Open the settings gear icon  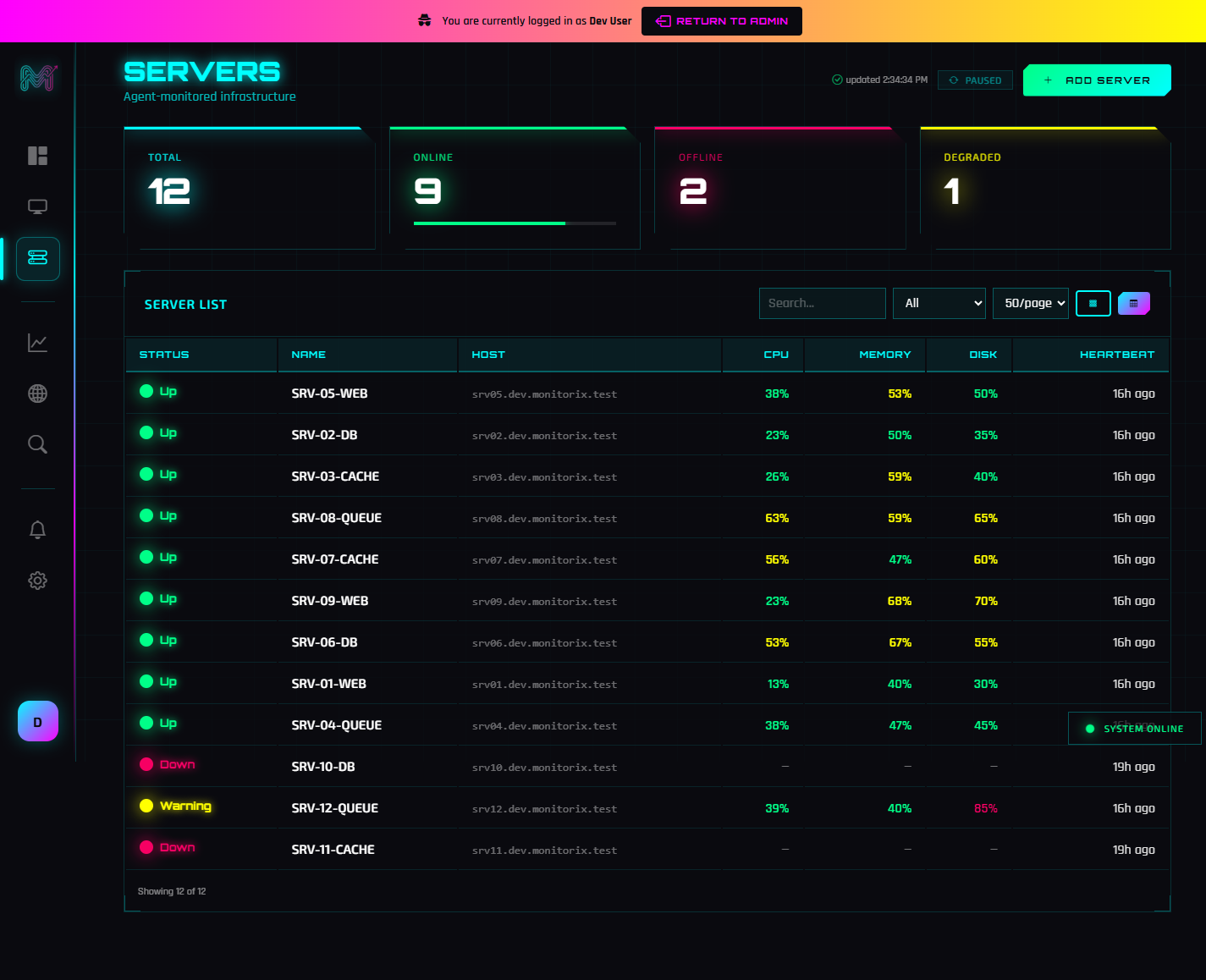coord(37,581)
